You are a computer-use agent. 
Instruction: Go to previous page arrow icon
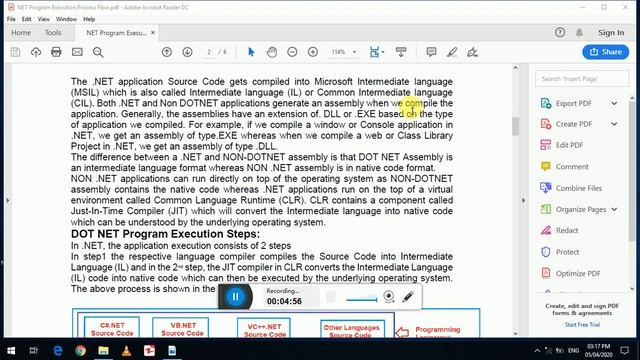[167, 52]
